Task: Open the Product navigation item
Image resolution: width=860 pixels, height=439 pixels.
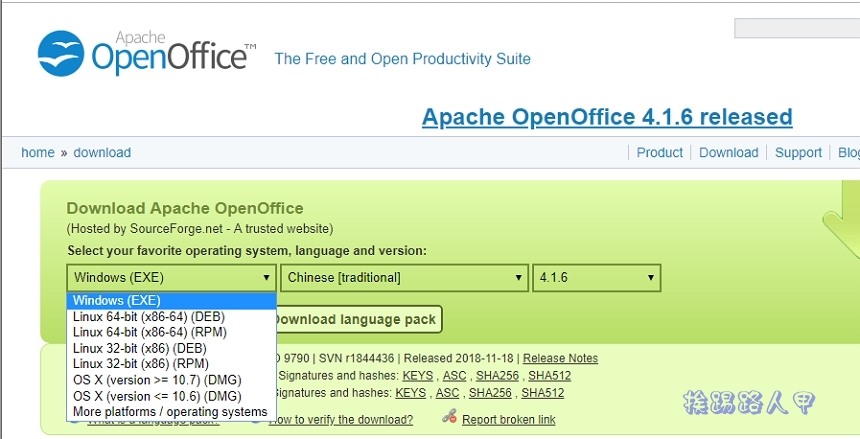Action: pyautogui.click(x=659, y=153)
